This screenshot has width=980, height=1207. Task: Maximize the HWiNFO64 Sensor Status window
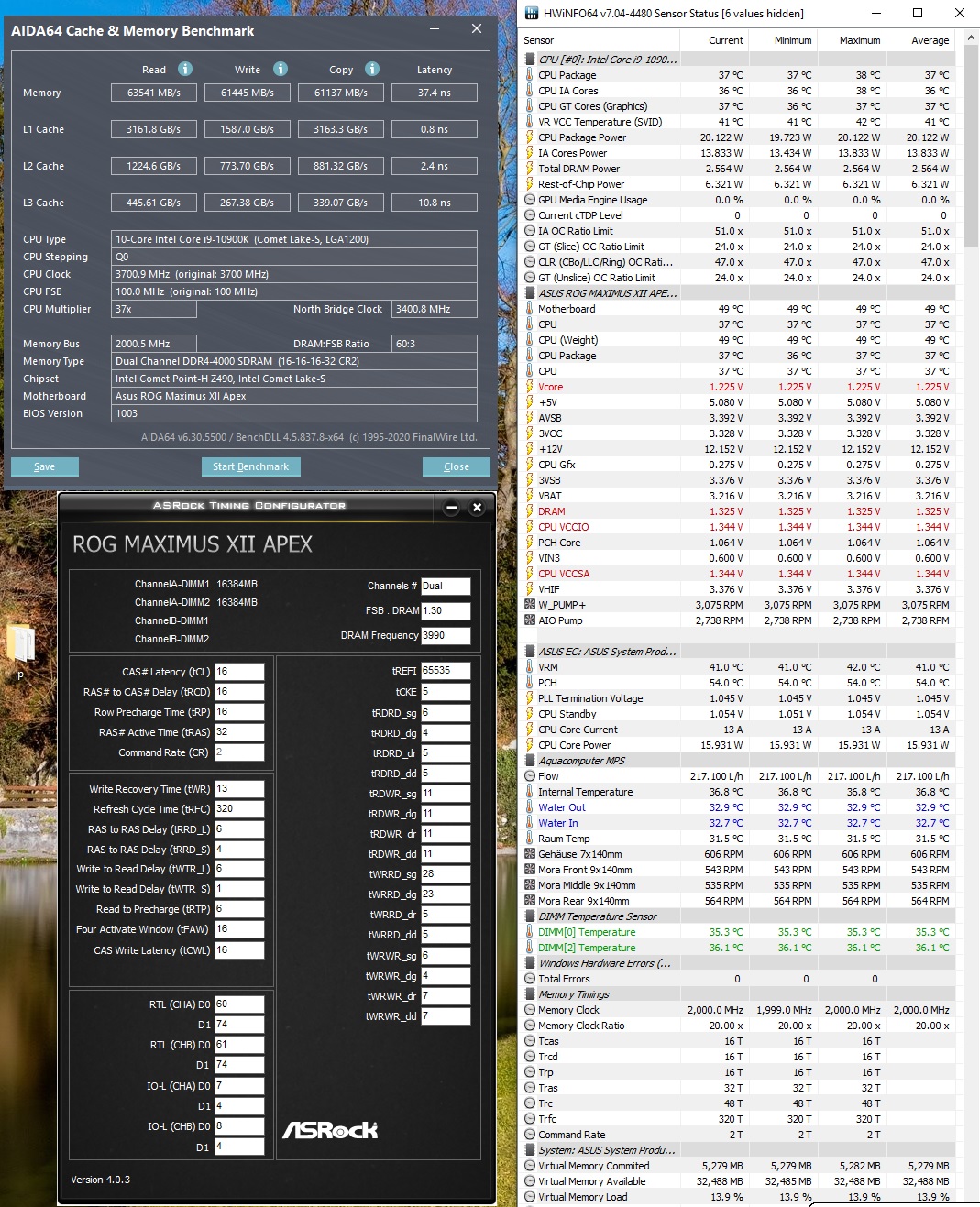click(917, 13)
